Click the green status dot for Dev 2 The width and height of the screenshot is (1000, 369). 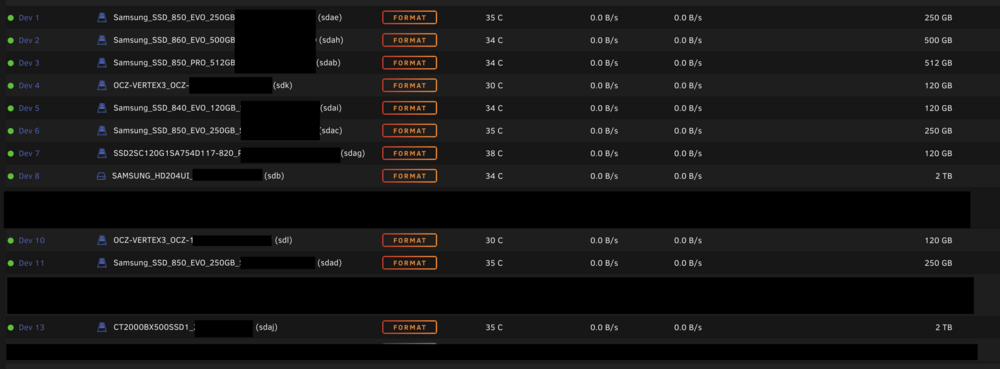pyautogui.click(x=10, y=40)
